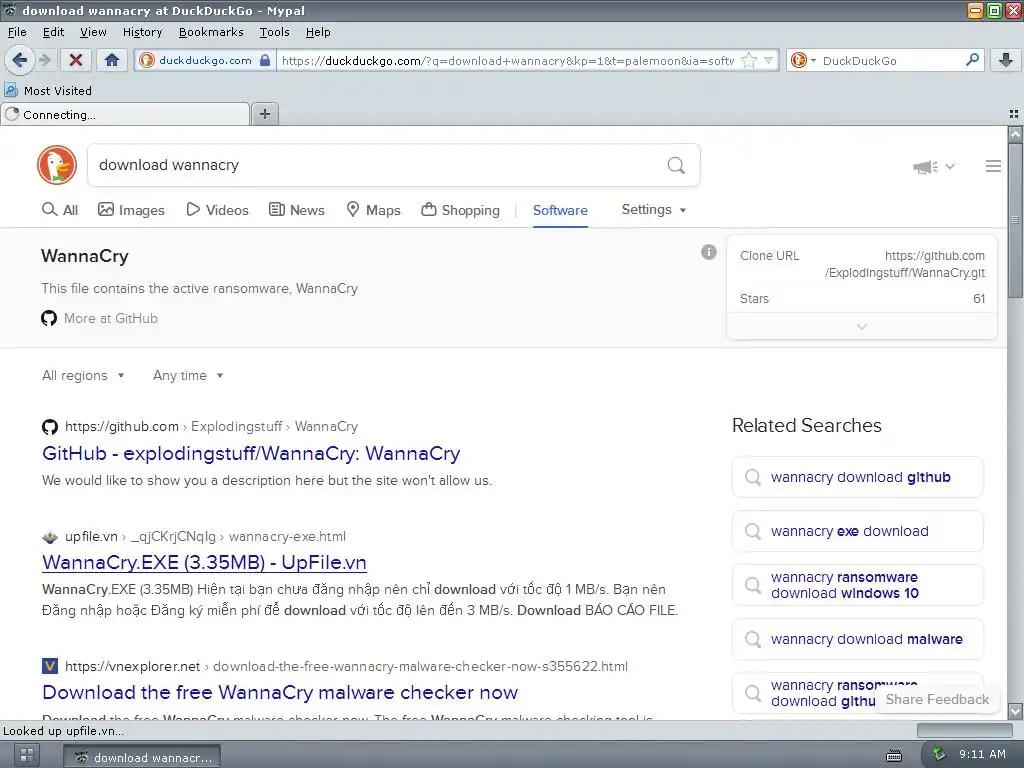Open the WannaCry.EXE UpFile.vn result link
This screenshot has width=1024, height=768.
[x=204, y=562]
